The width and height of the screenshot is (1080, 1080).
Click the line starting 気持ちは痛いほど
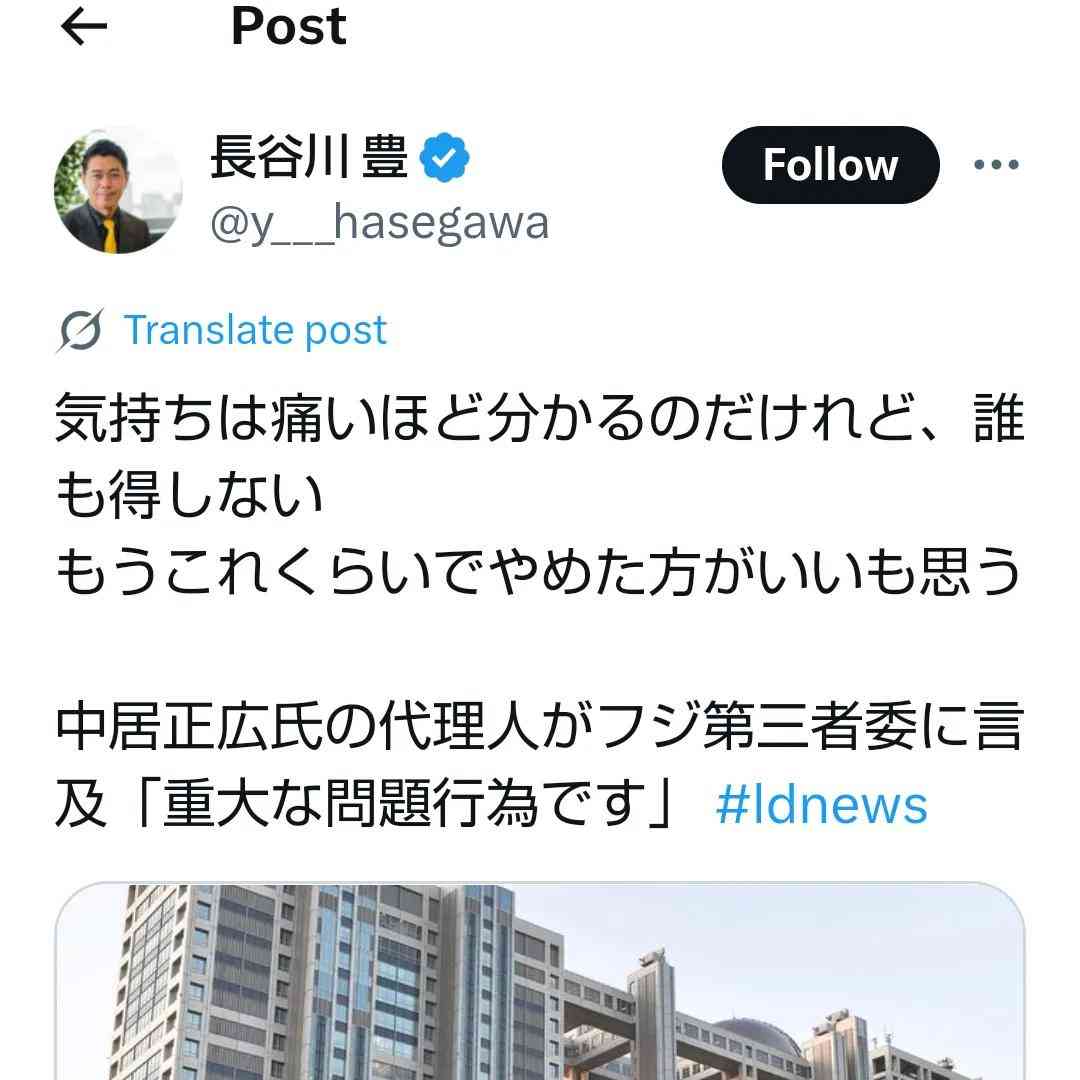[x=540, y=417]
